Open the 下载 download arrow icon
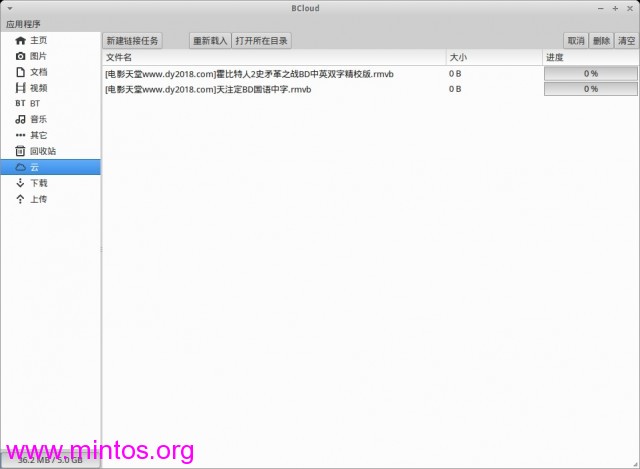Image resolution: width=640 pixels, height=469 pixels. pos(20,183)
